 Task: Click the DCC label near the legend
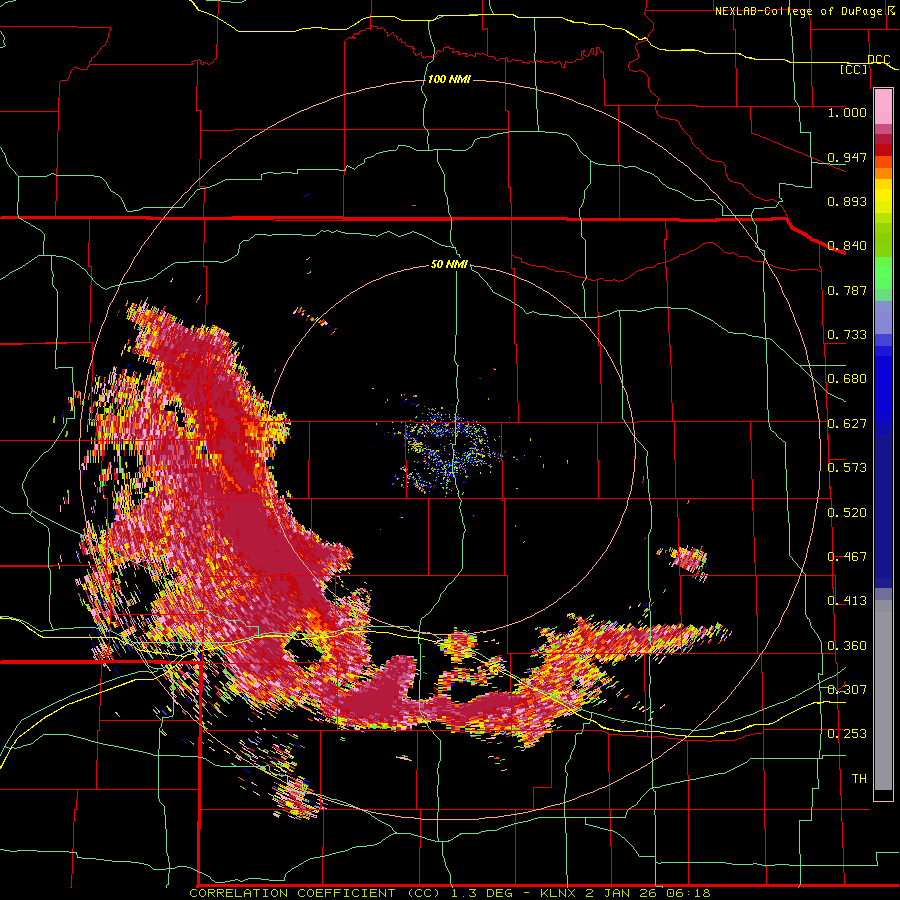point(879,60)
